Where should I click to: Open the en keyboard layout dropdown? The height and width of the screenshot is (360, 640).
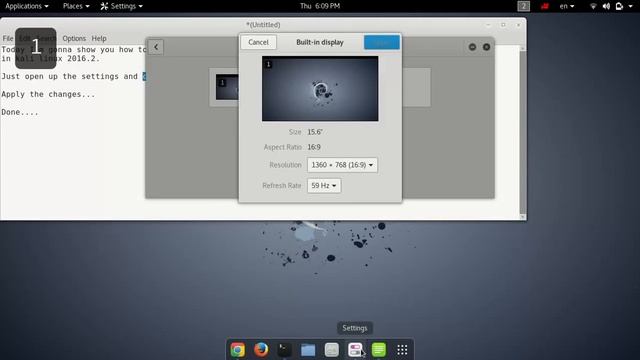(x=567, y=6)
